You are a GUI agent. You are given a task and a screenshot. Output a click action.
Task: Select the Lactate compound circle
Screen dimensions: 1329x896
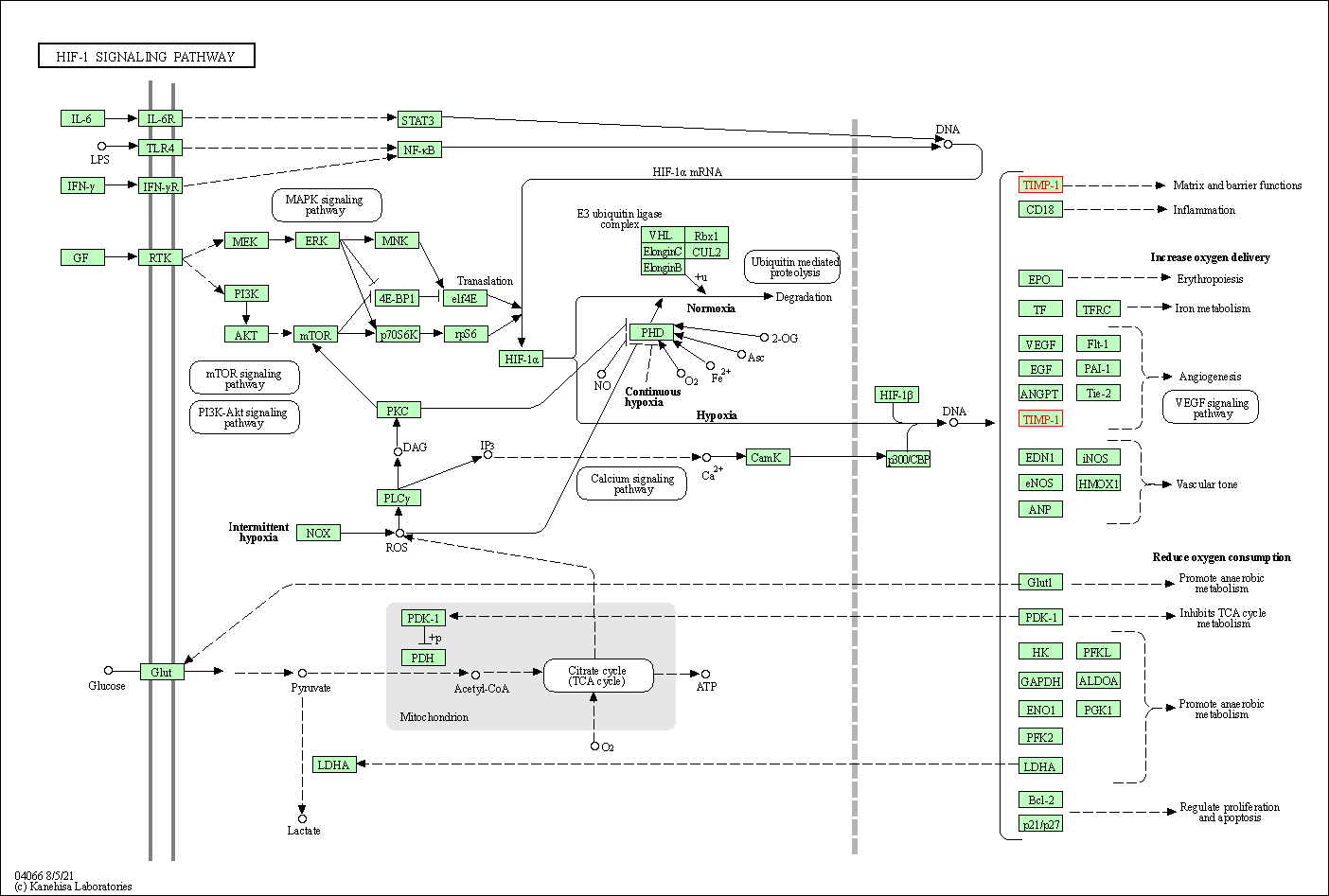tap(303, 819)
